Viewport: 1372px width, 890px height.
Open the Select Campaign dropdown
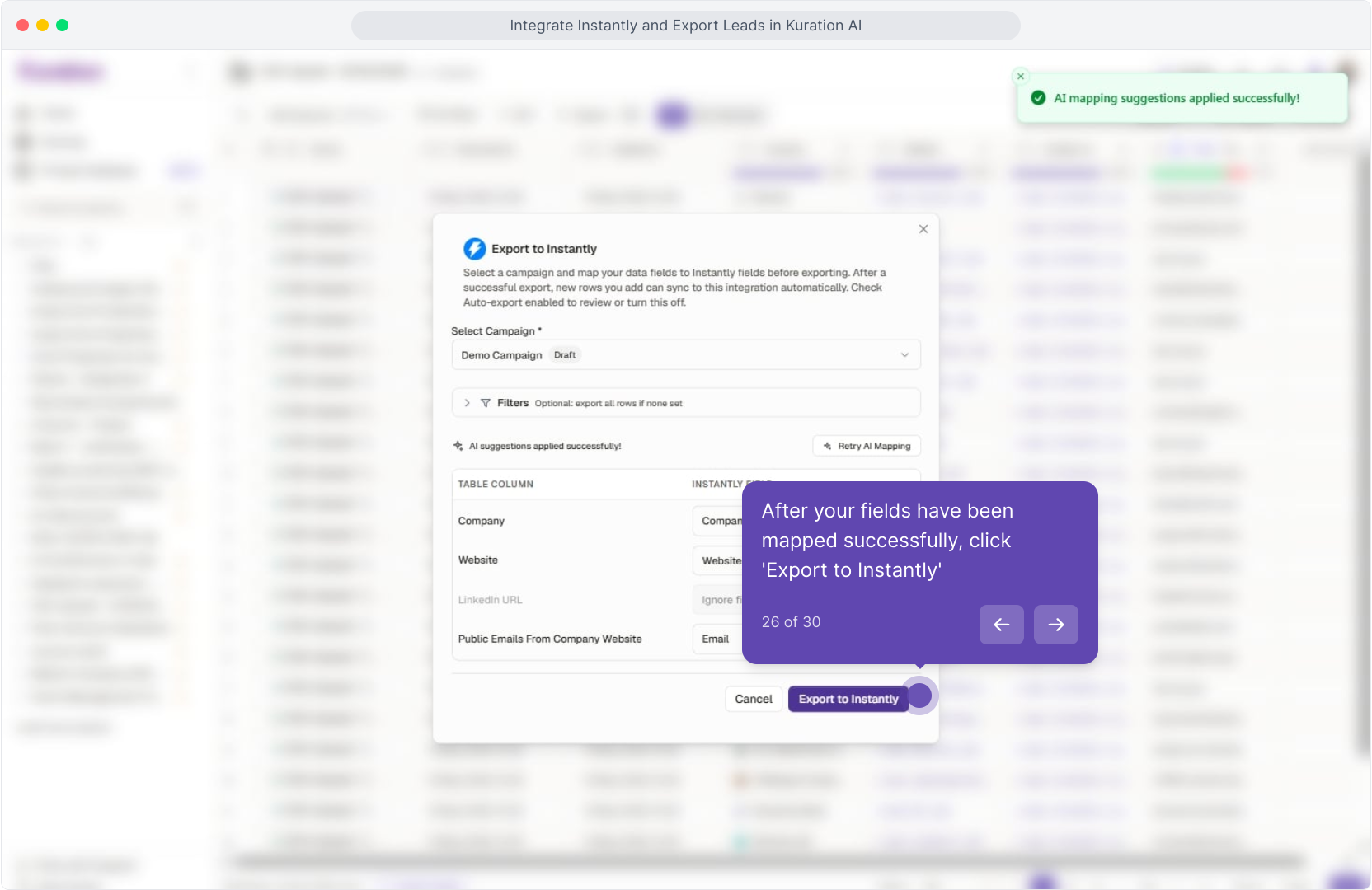[686, 355]
